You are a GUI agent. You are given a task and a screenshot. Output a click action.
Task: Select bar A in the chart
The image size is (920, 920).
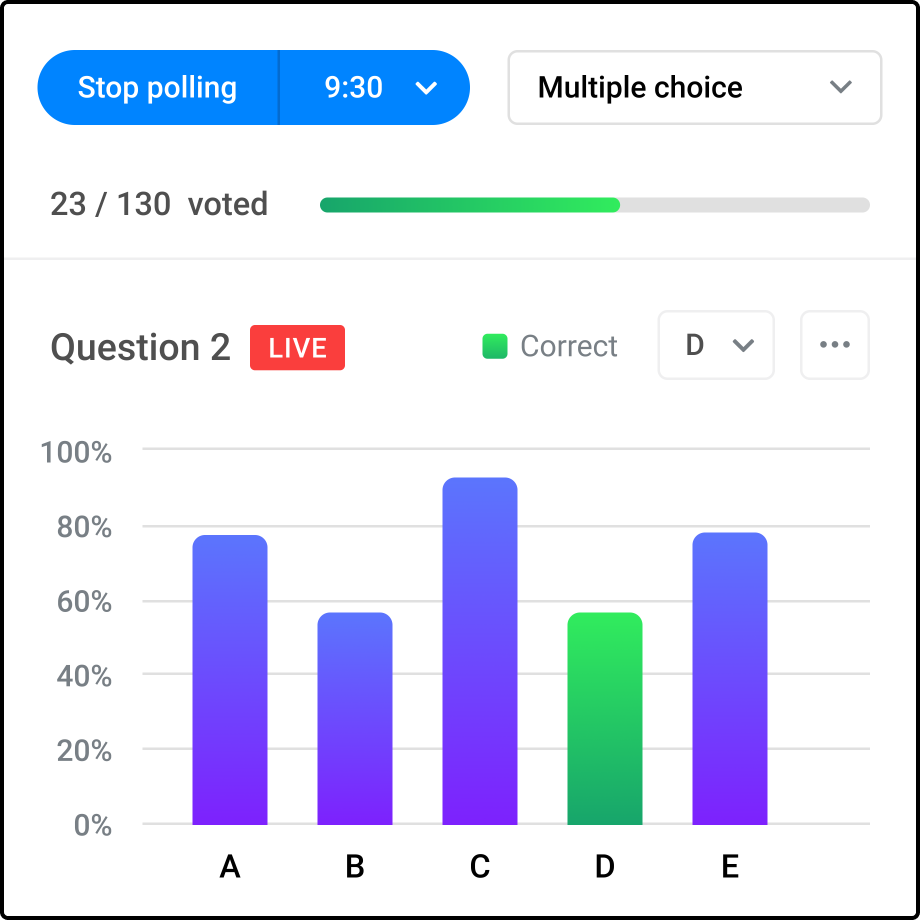(230, 680)
